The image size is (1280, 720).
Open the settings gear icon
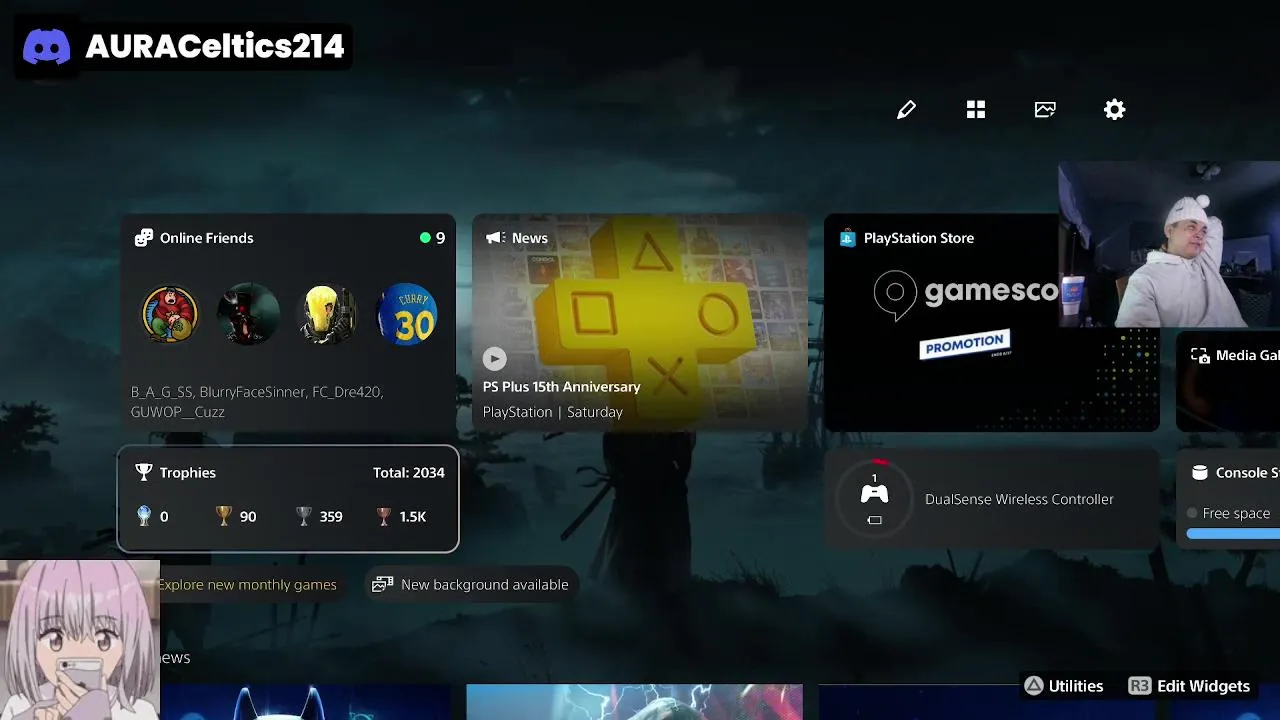coord(1114,110)
